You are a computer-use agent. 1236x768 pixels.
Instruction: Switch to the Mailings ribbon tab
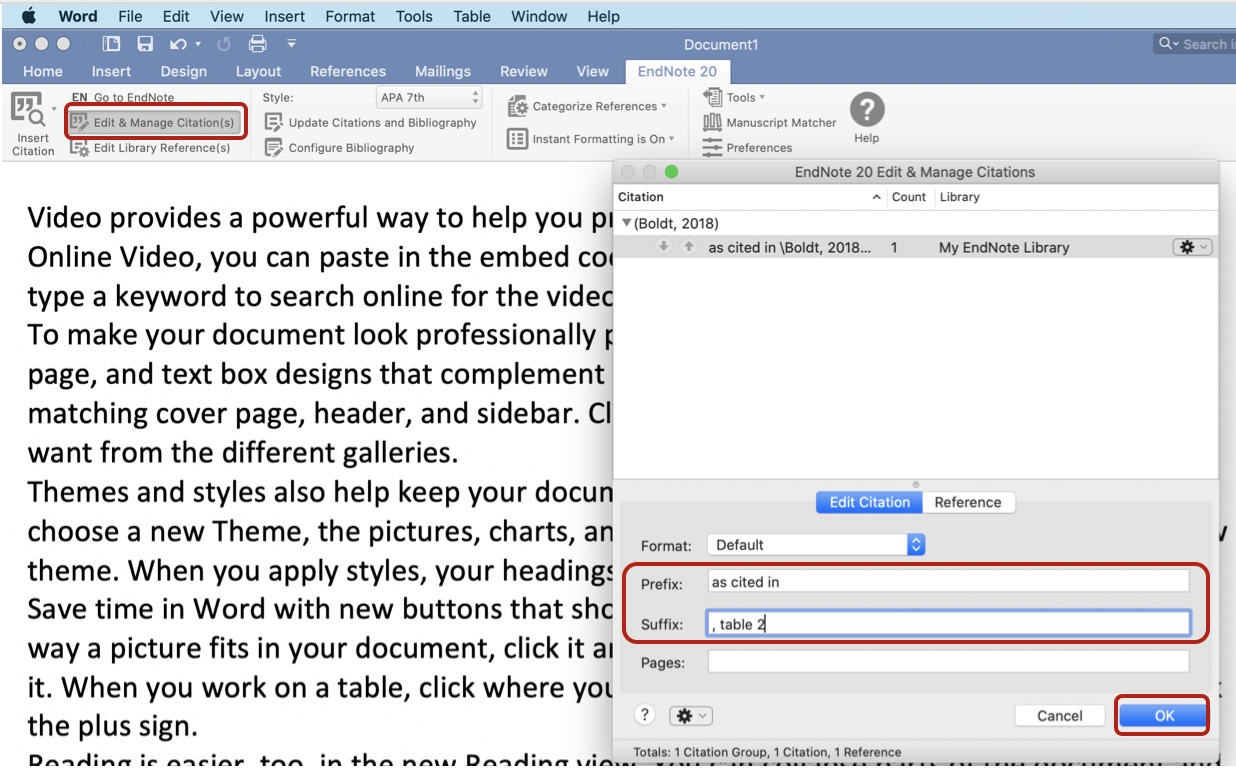(x=442, y=71)
